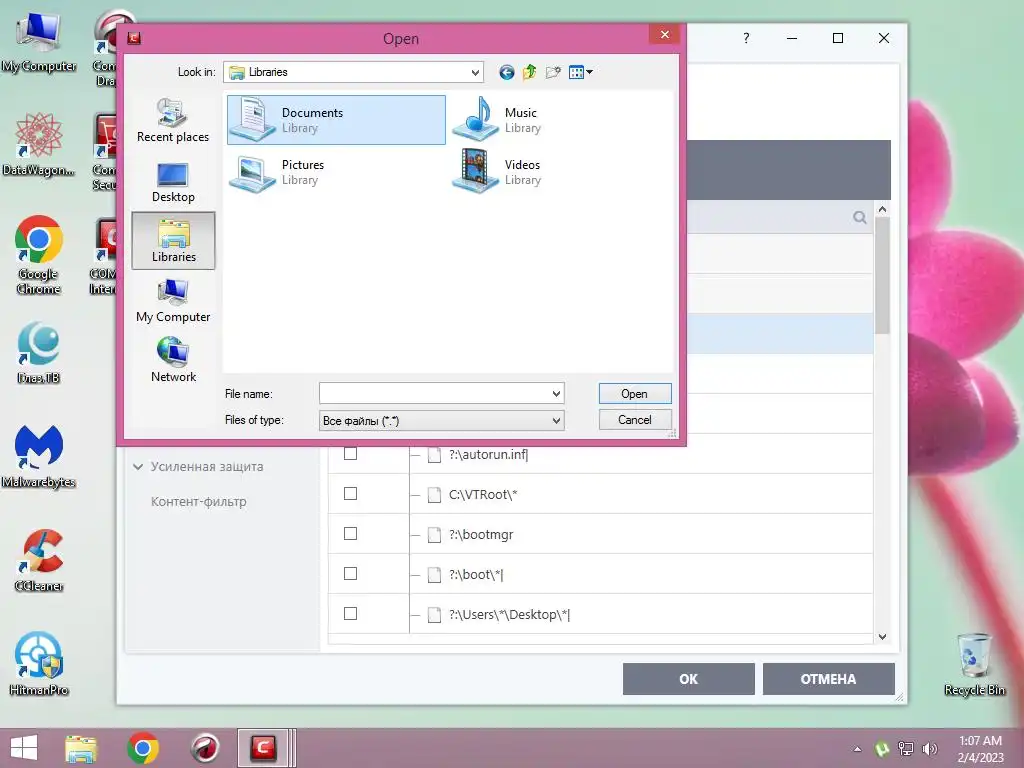The image size is (1024, 768).
Task: Click the settings list scrollbar thumb
Action: pyautogui.click(x=882, y=276)
